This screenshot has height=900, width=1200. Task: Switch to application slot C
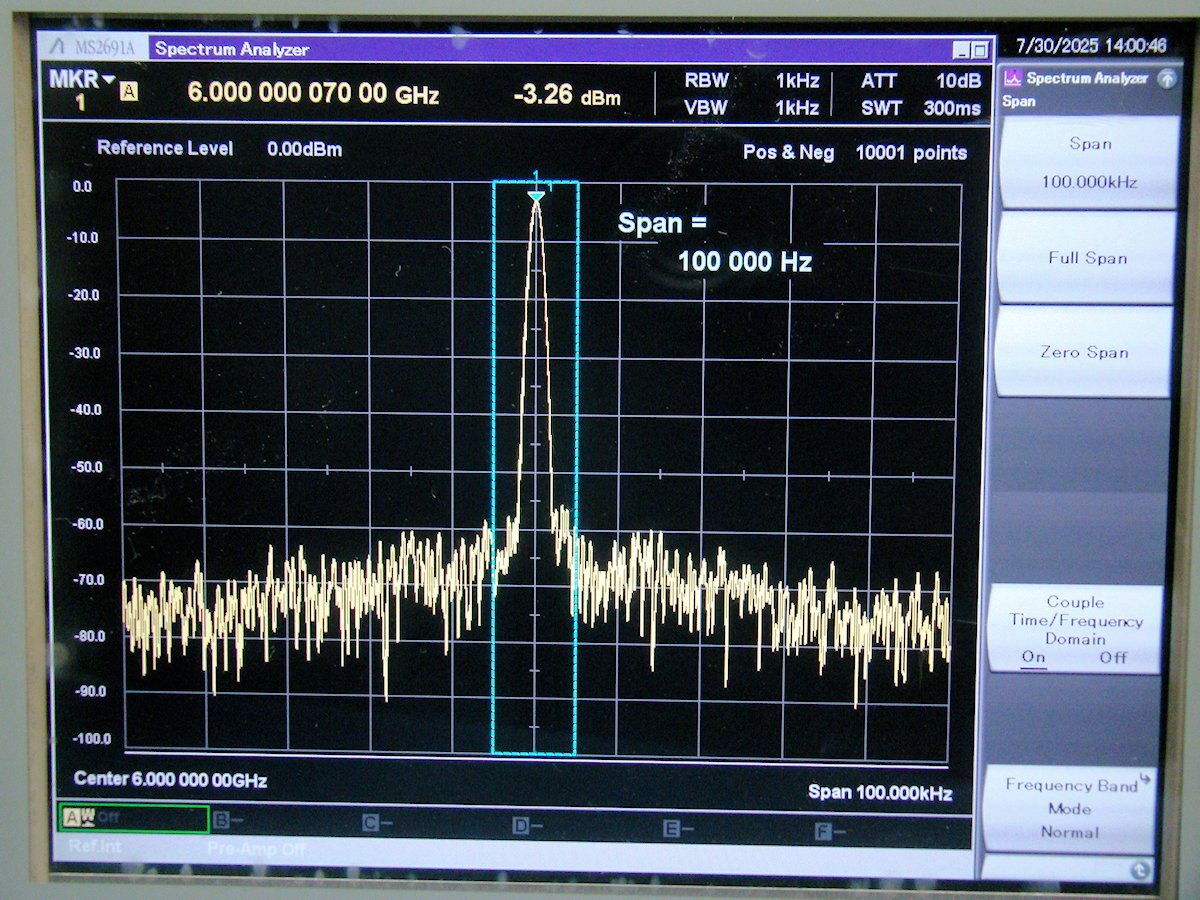pos(378,824)
